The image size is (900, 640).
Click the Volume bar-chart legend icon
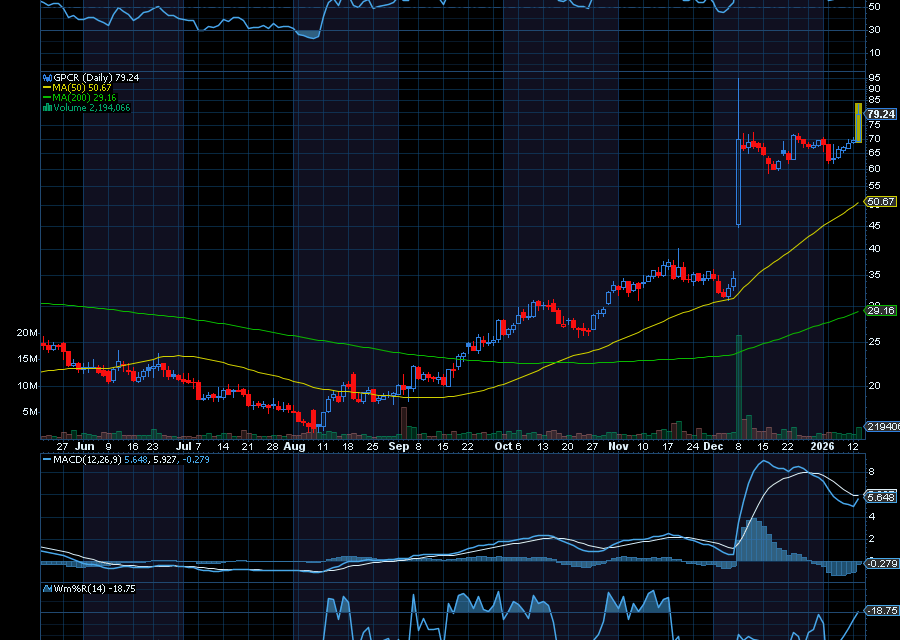[46, 108]
